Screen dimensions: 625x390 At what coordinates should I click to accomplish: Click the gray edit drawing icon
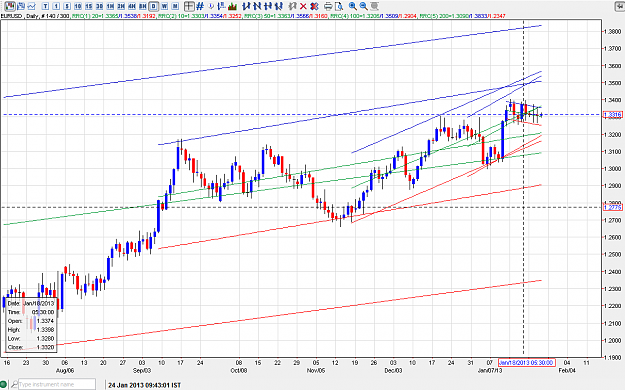pos(293,6)
